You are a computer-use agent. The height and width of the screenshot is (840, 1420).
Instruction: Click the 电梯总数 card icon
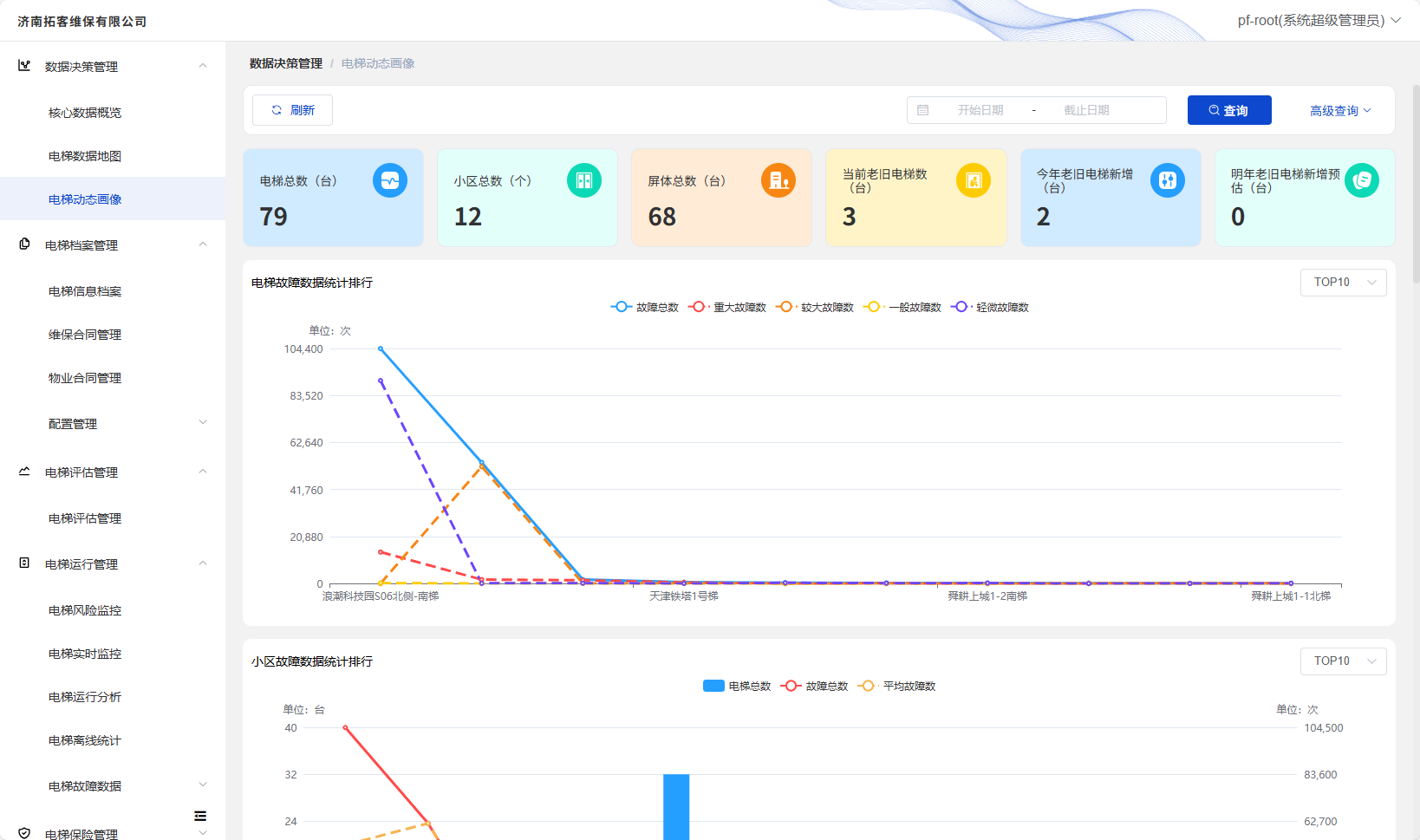(390, 180)
